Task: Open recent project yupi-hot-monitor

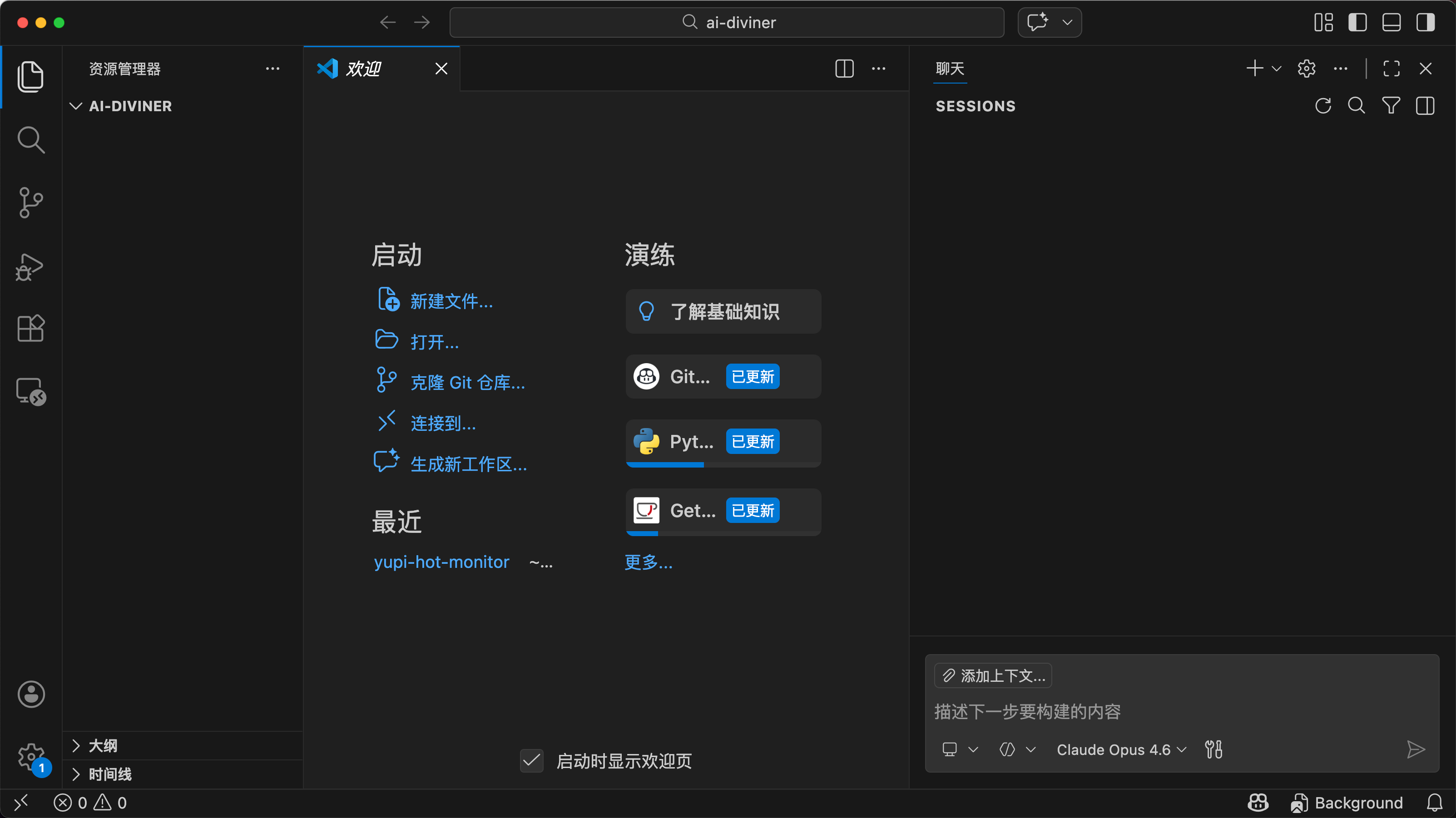Action: point(441,562)
